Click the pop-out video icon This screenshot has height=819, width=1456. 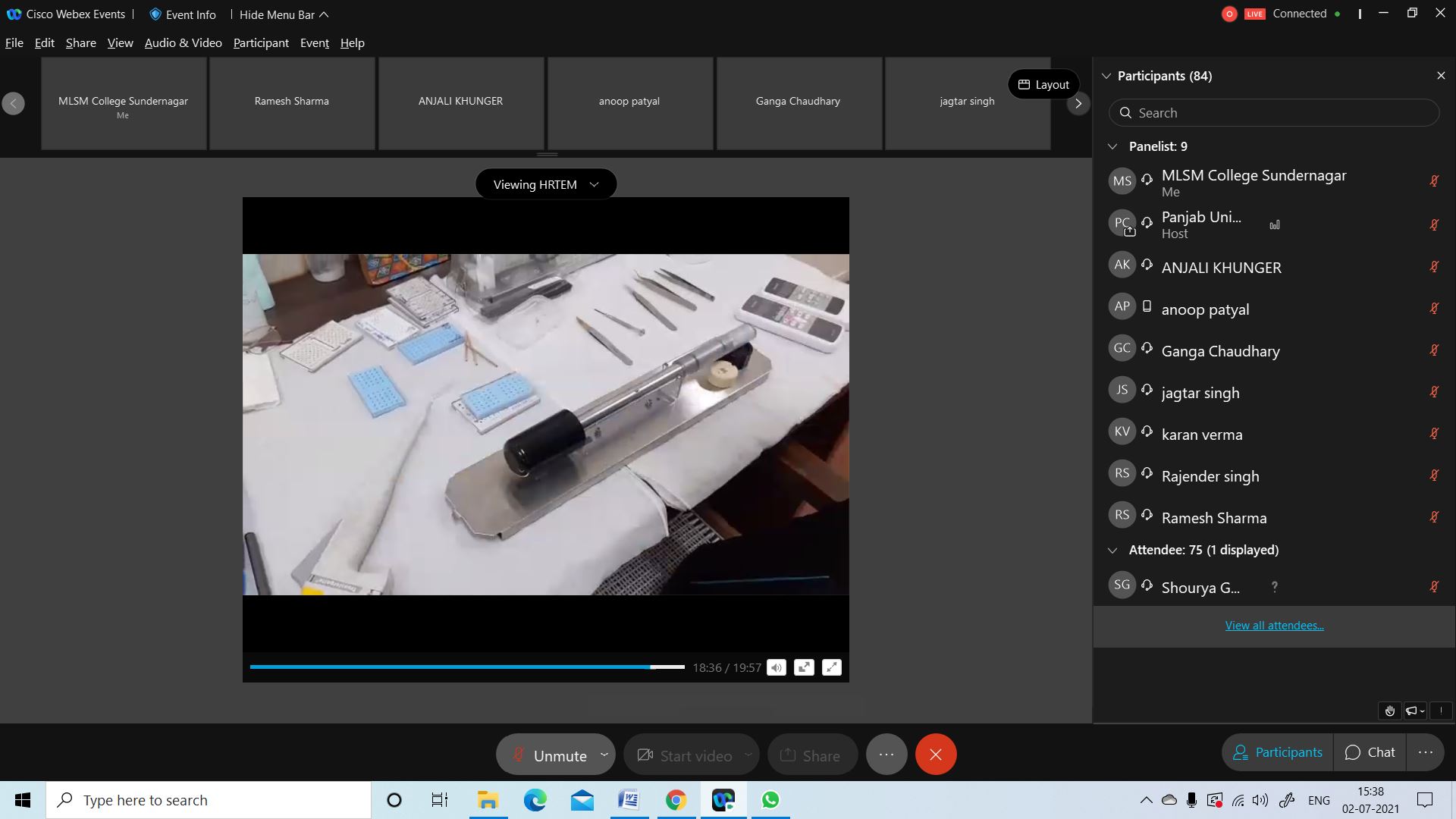click(x=804, y=667)
